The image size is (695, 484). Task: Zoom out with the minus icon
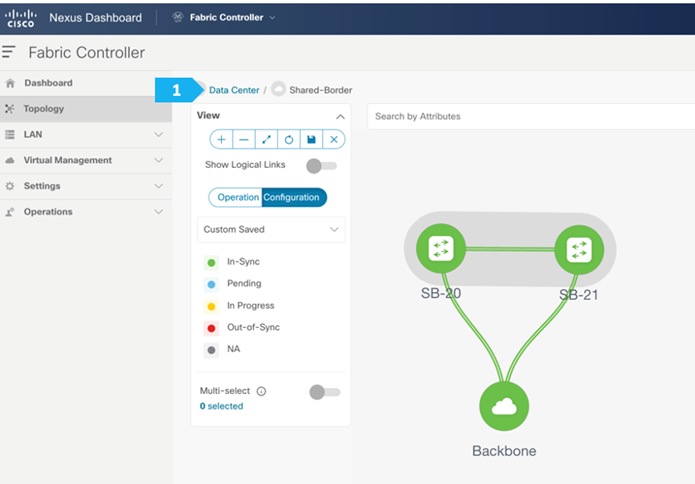[x=244, y=140]
